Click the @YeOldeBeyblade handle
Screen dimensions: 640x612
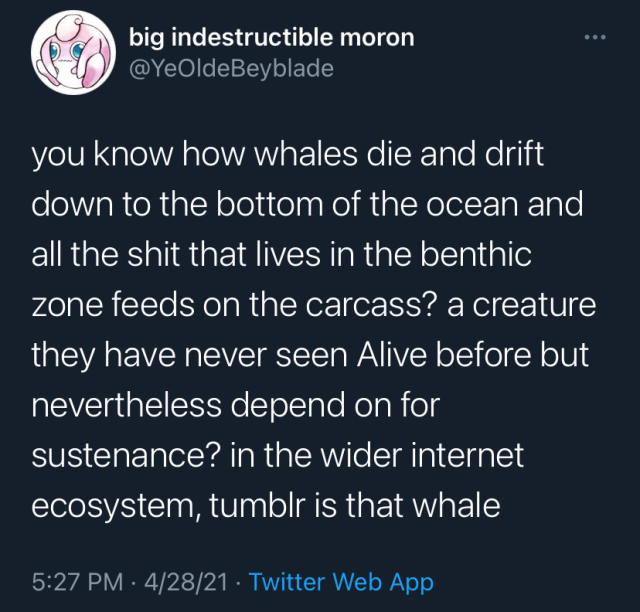(x=232, y=68)
